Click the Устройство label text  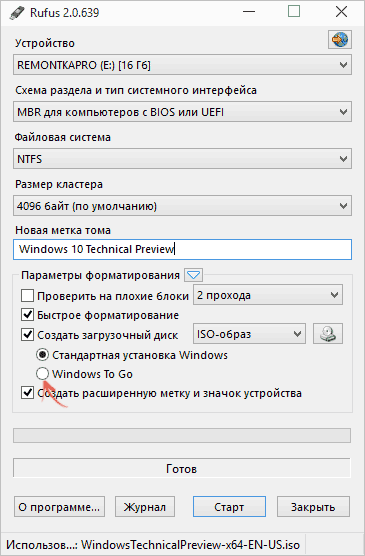tap(45, 43)
